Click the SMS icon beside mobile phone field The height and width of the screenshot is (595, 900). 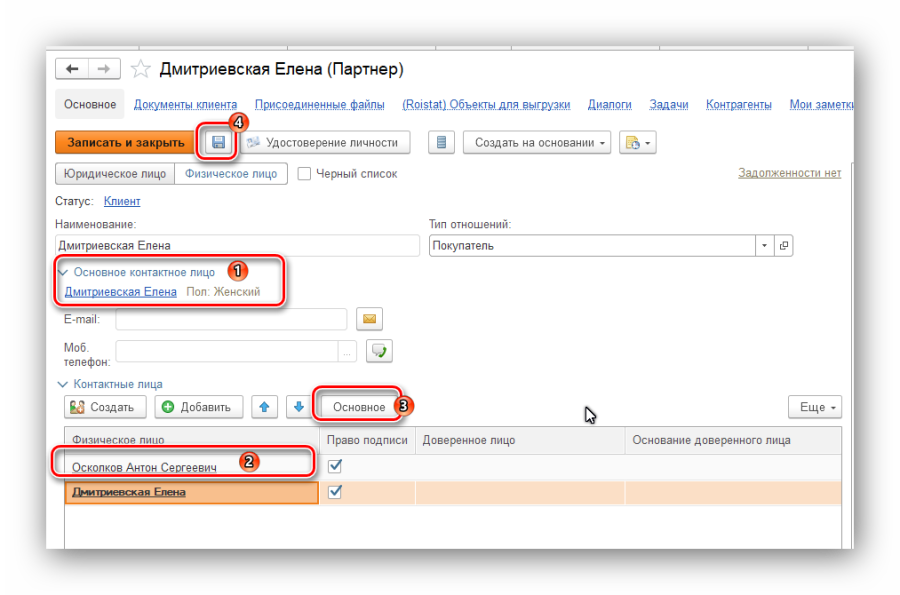point(379,350)
